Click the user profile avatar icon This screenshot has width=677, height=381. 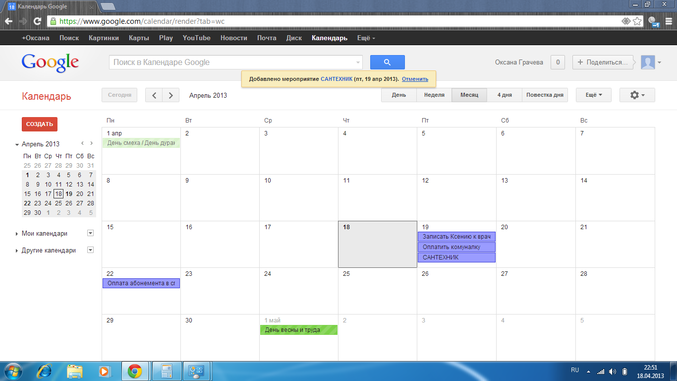pyautogui.click(x=648, y=62)
